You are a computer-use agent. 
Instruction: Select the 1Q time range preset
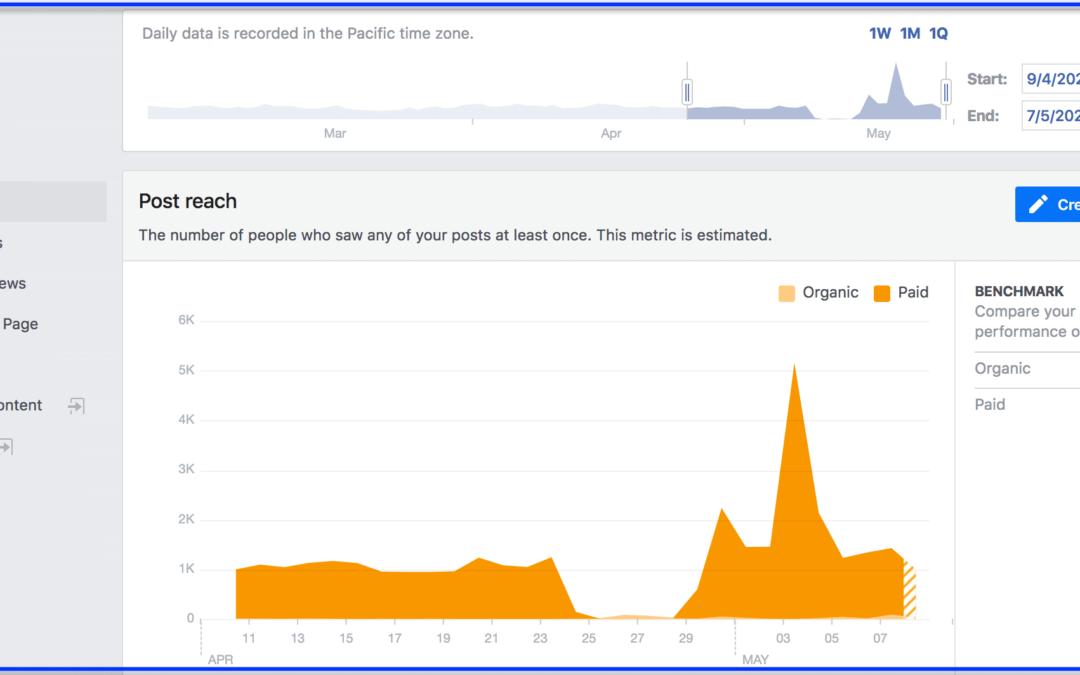pyautogui.click(x=938, y=33)
